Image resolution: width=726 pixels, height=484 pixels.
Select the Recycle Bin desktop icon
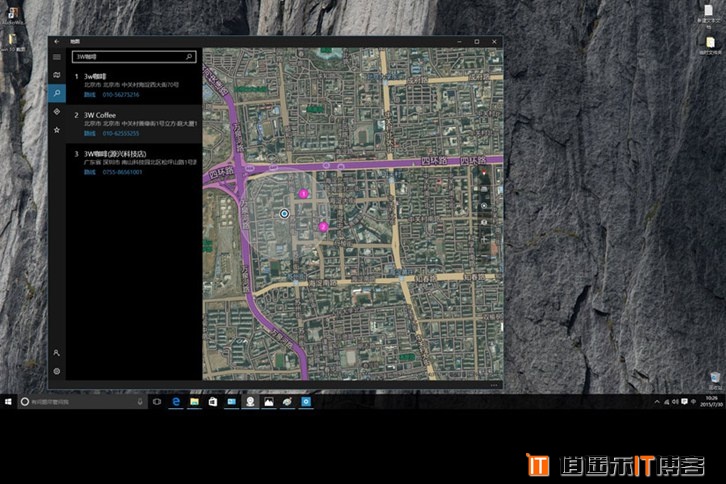pyautogui.click(x=715, y=380)
